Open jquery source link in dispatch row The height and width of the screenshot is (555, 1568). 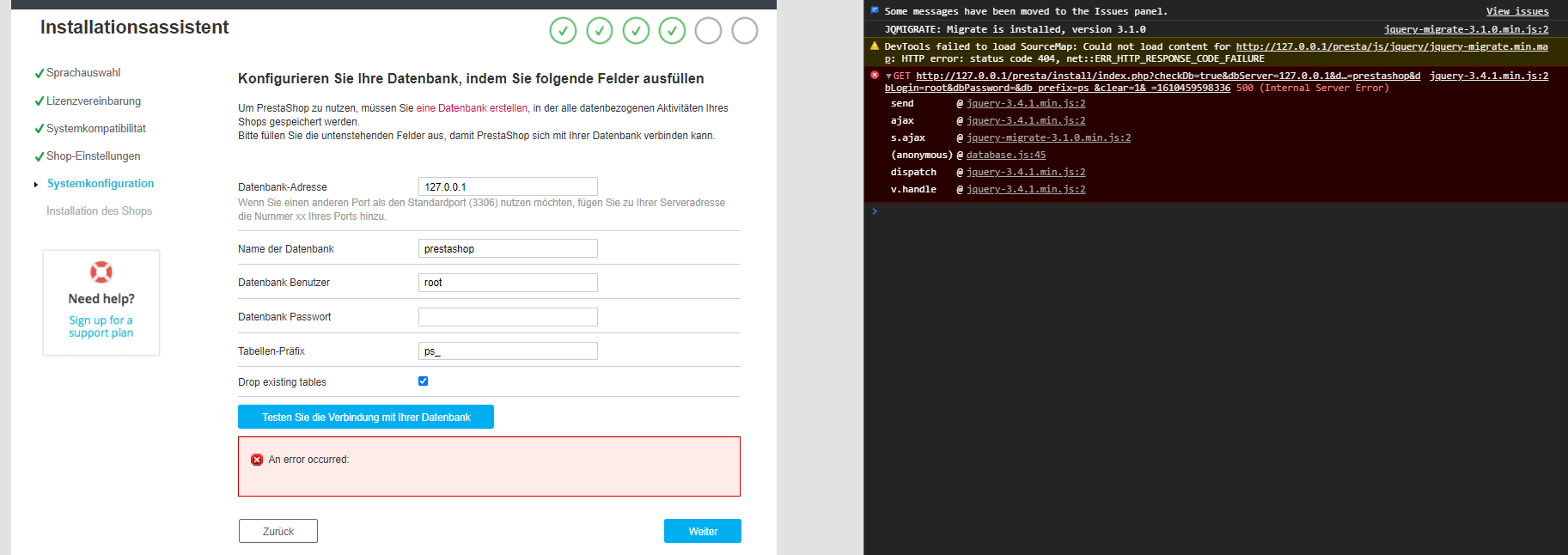[x=1026, y=172]
